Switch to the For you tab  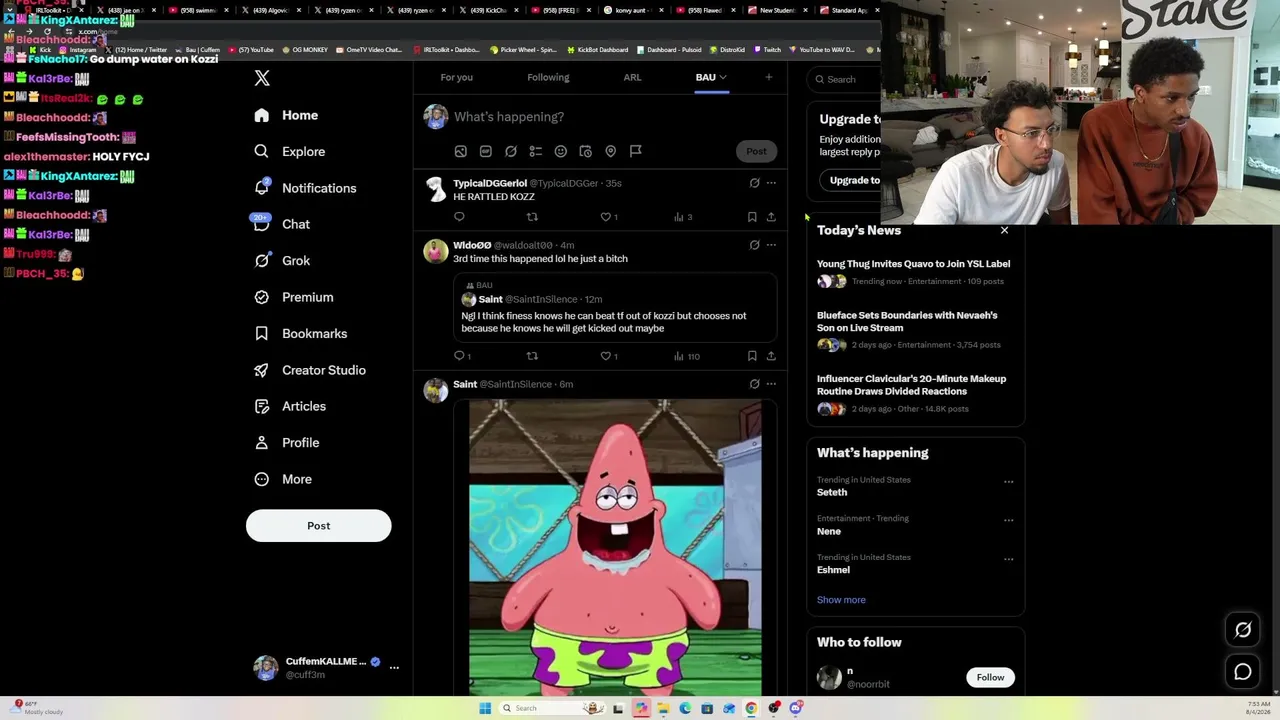click(x=456, y=77)
